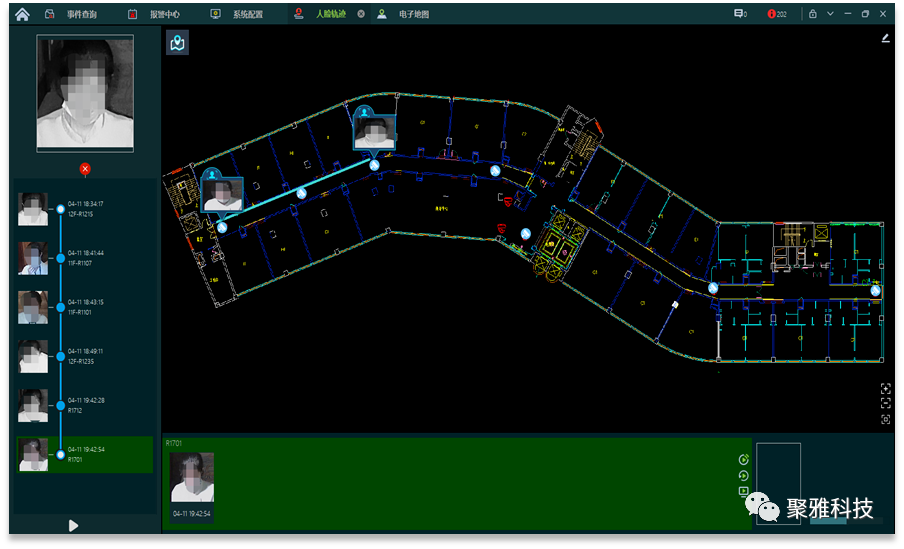
Task: Play the face track animation
Action: click(x=73, y=525)
